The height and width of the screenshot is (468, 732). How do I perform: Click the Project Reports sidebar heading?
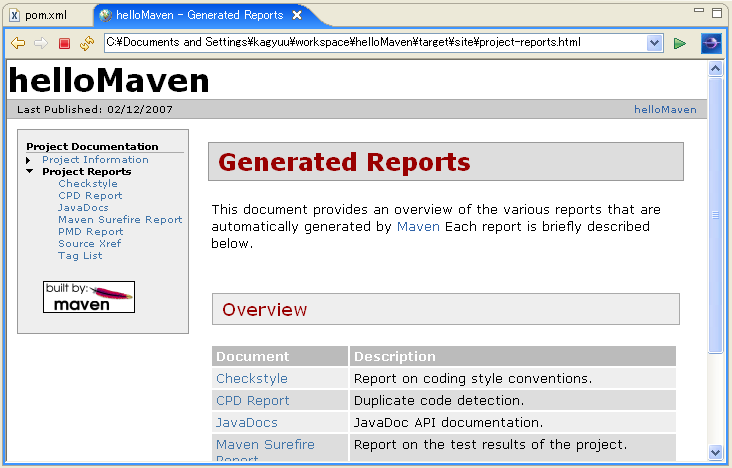point(86,172)
